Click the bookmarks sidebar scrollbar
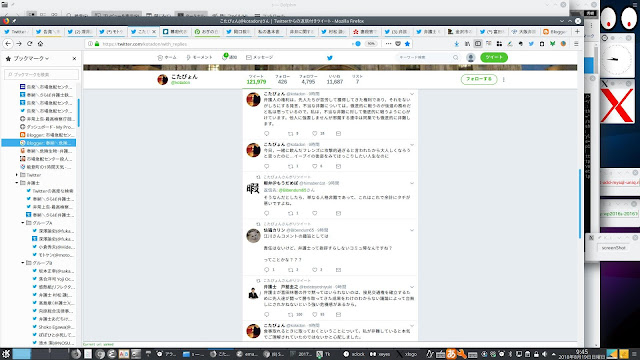The height and width of the screenshot is (360, 640). pos(78,113)
